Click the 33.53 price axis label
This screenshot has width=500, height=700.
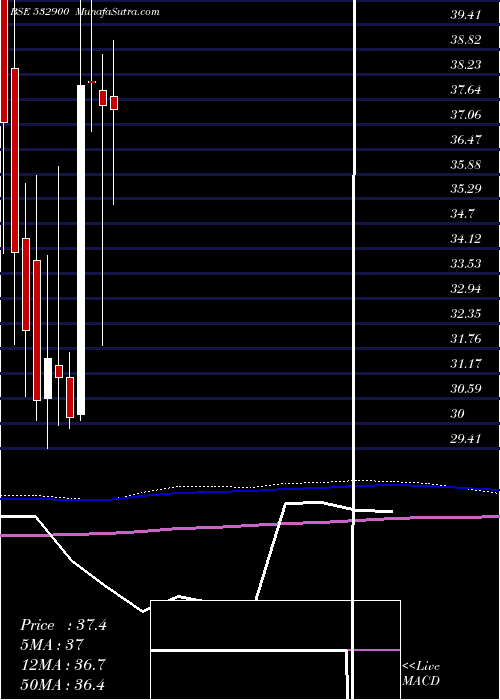[x=465, y=264]
